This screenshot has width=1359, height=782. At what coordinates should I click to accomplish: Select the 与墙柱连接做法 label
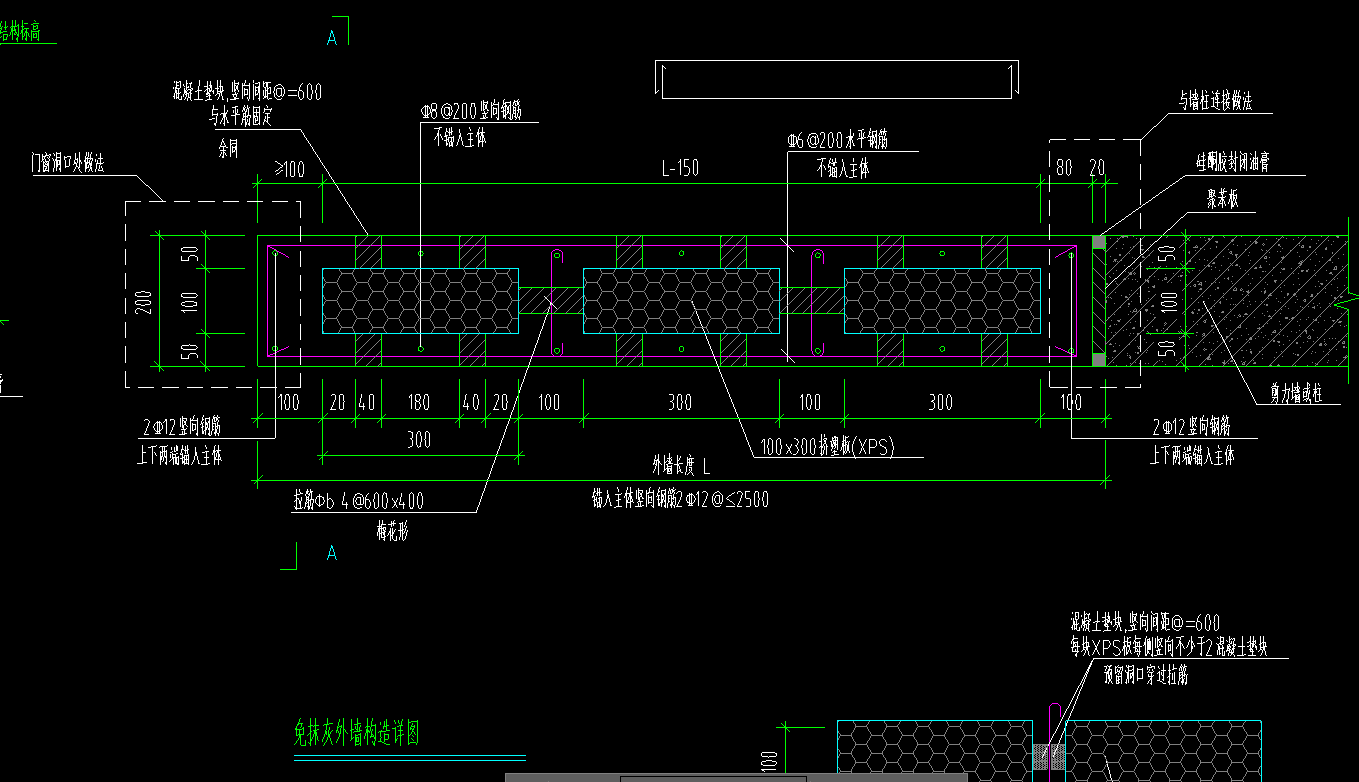(1215, 101)
